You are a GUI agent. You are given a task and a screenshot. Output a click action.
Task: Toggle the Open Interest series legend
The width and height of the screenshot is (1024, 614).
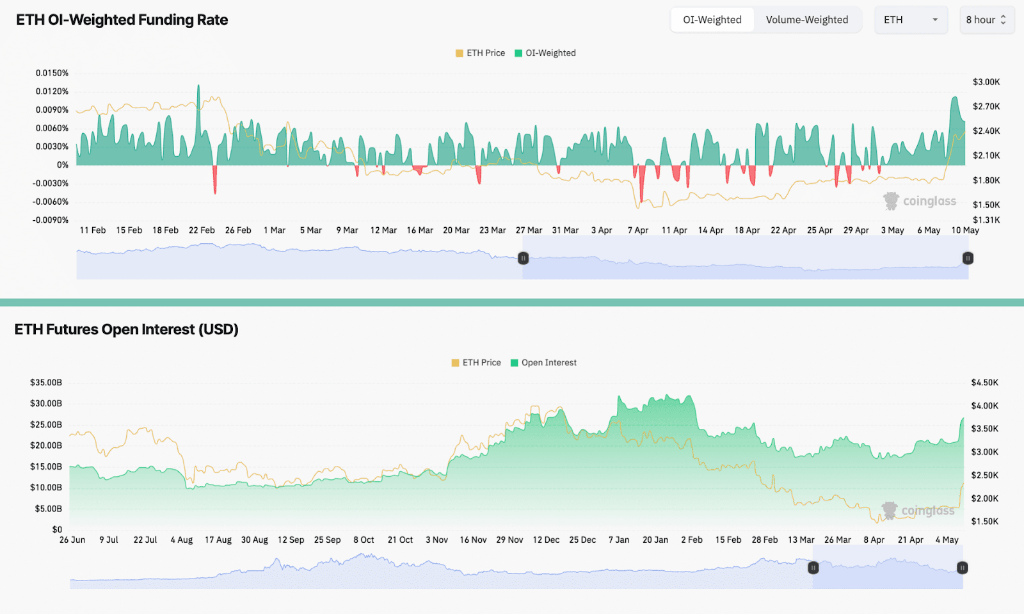(x=543, y=363)
